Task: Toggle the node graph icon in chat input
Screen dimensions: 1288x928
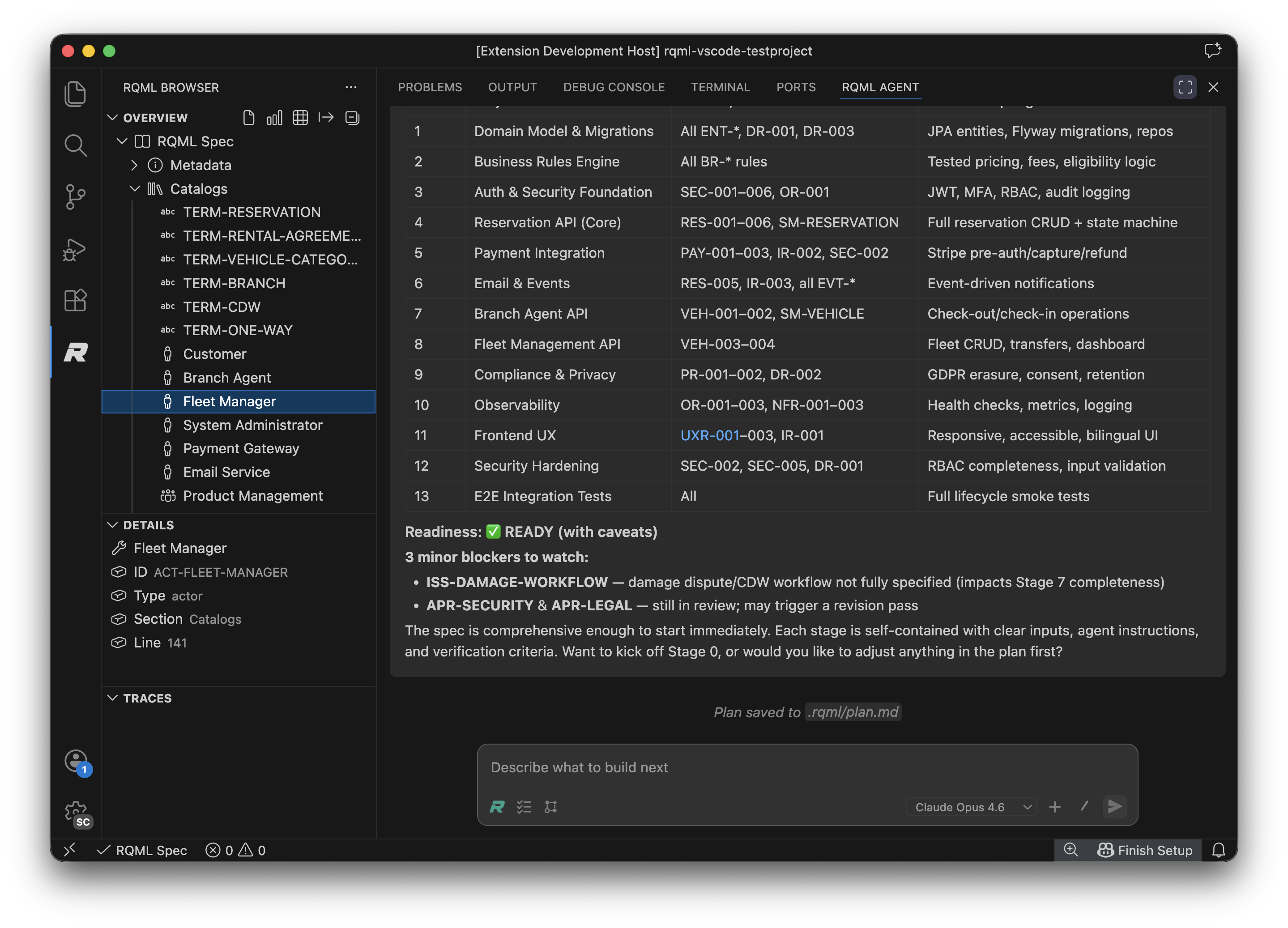Action: tap(550, 806)
